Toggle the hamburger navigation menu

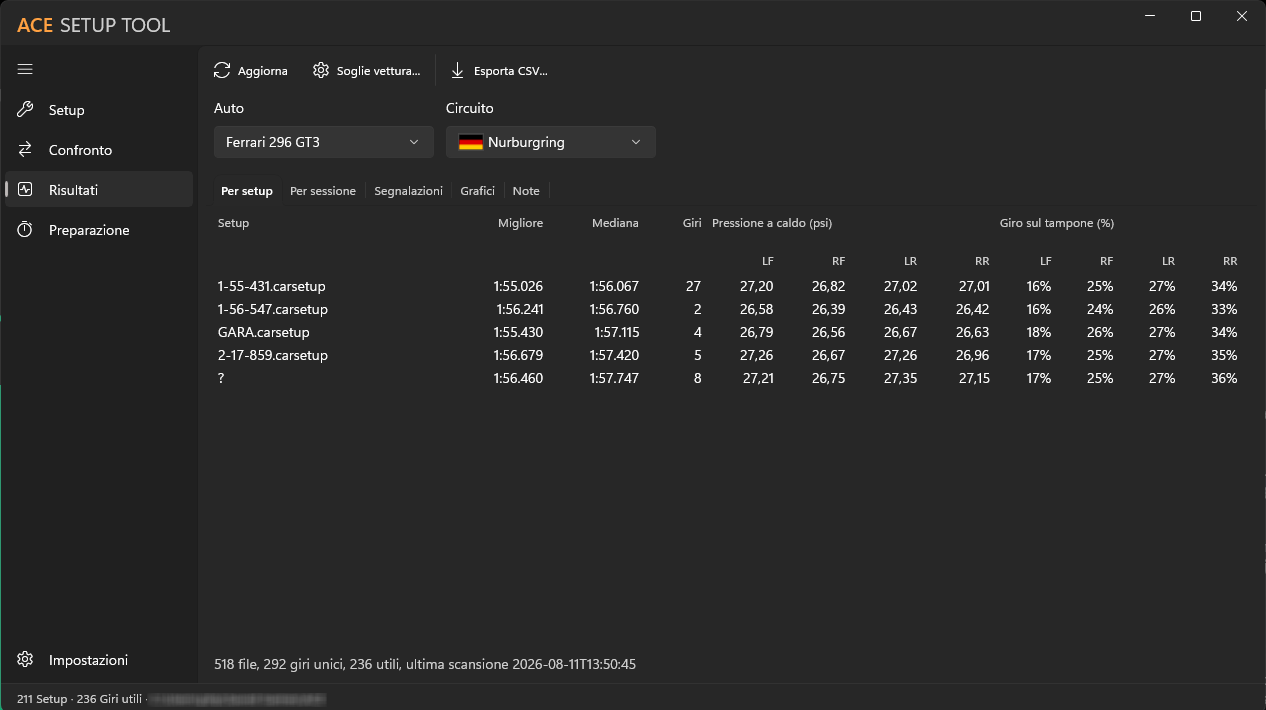click(x=25, y=69)
